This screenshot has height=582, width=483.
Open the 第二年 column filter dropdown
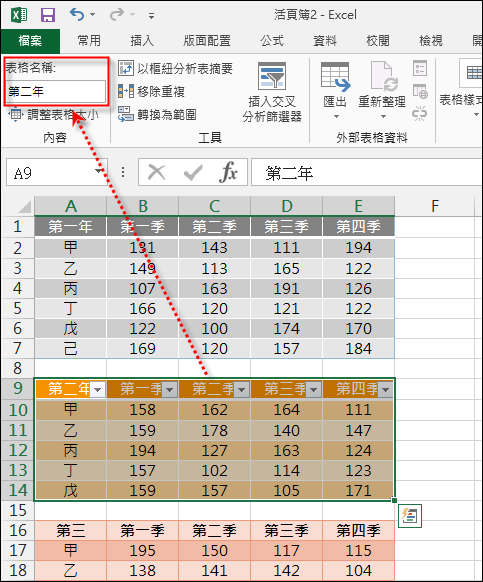[98, 390]
